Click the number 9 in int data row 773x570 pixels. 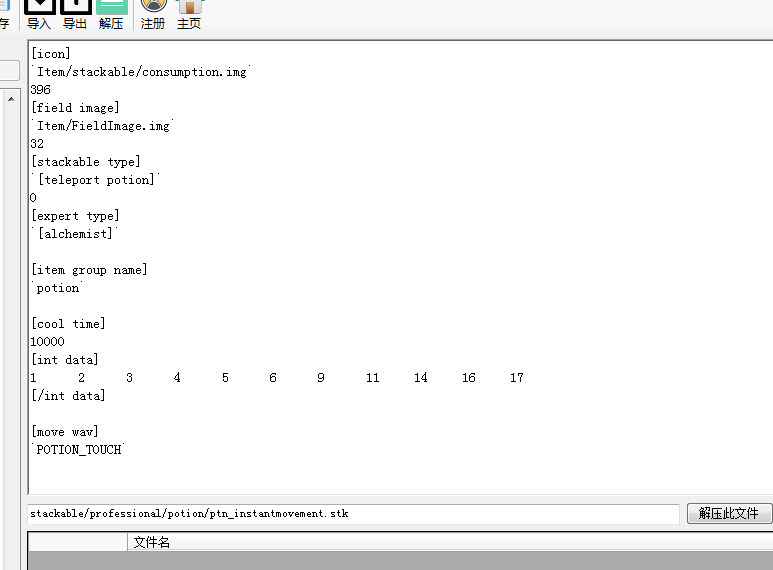point(321,378)
